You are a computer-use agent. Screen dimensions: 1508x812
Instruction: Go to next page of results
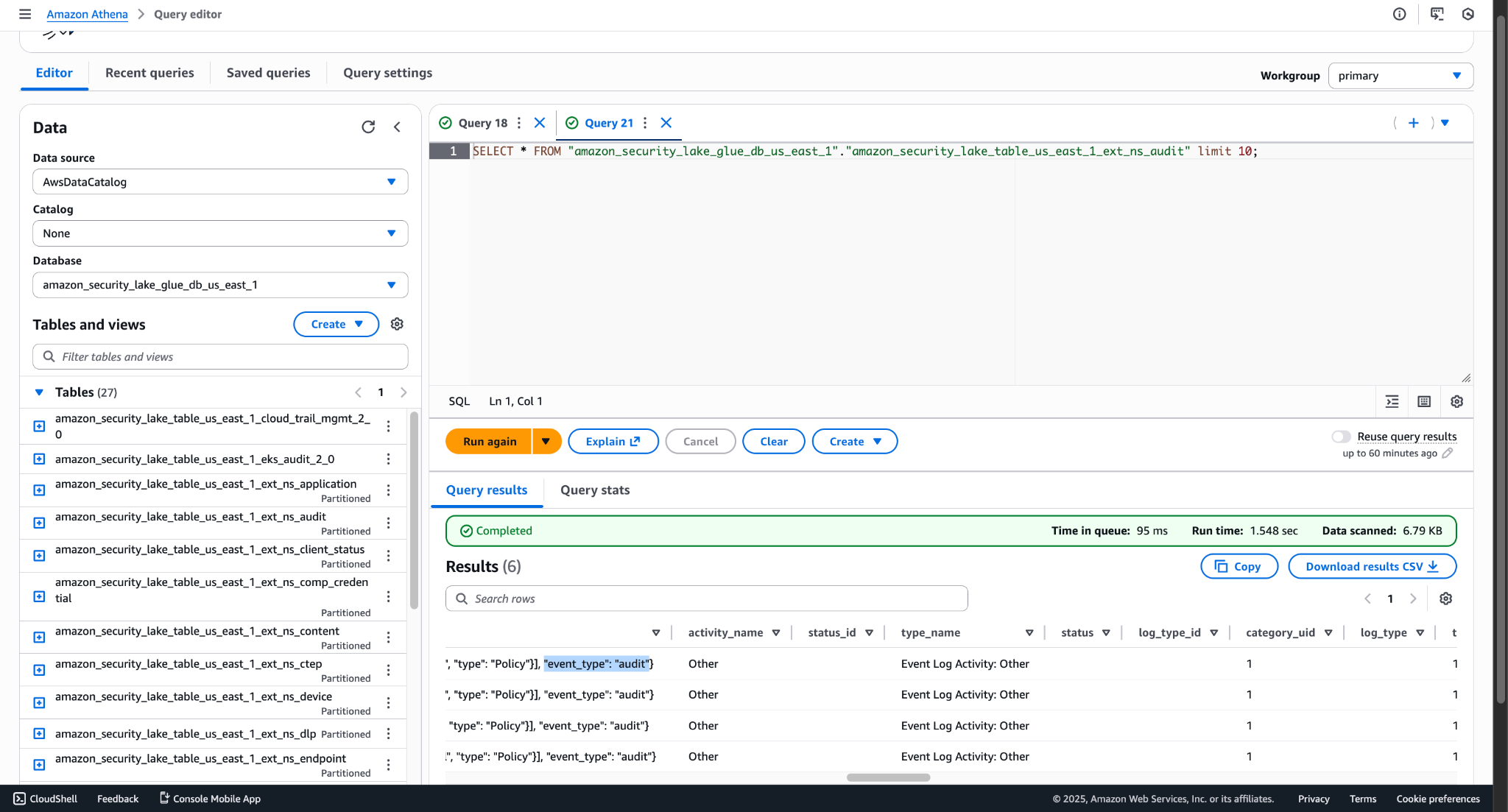click(x=1413, y=599)
